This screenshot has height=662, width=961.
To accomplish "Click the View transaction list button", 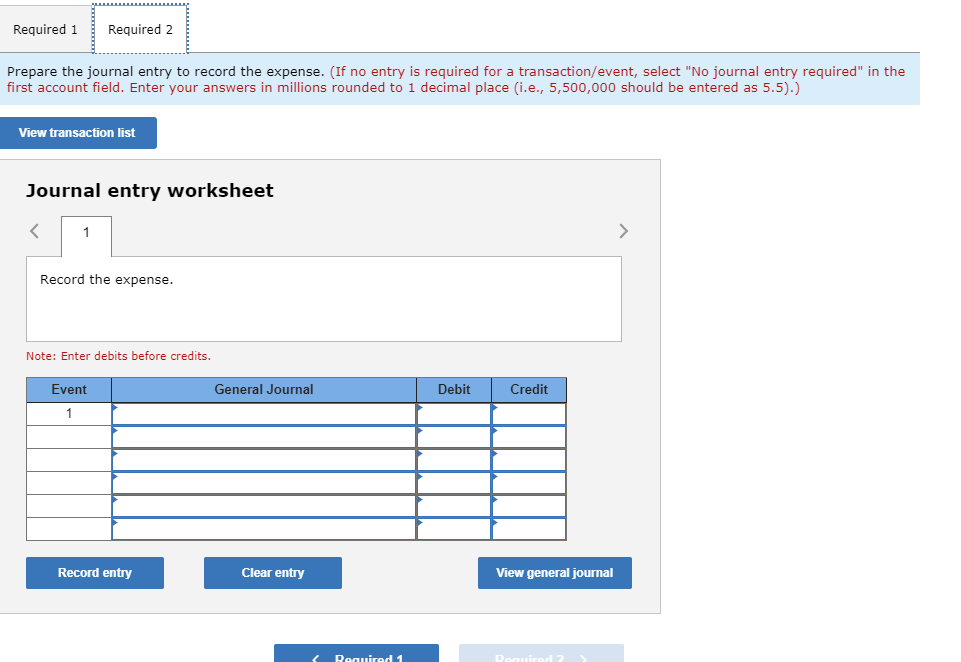I will 78,132.
